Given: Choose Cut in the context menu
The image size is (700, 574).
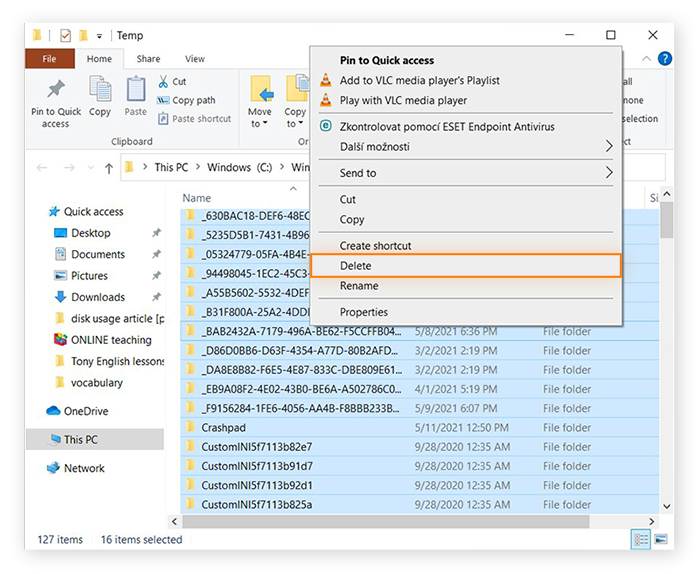Looking at the screenshot, I should (466, 200).
